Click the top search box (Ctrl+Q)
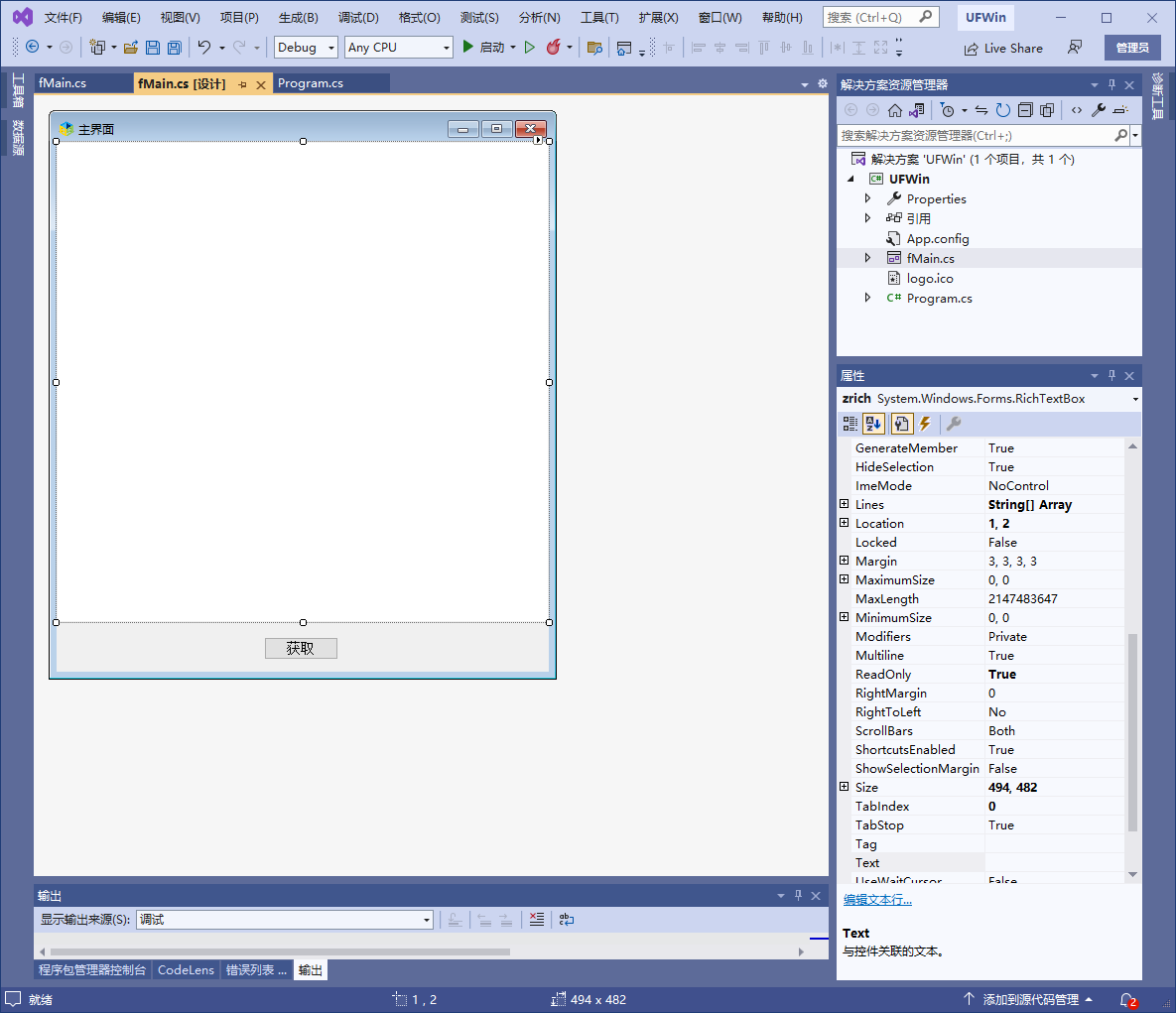Screen dimensions: 1176x1013 click(880, 17)
